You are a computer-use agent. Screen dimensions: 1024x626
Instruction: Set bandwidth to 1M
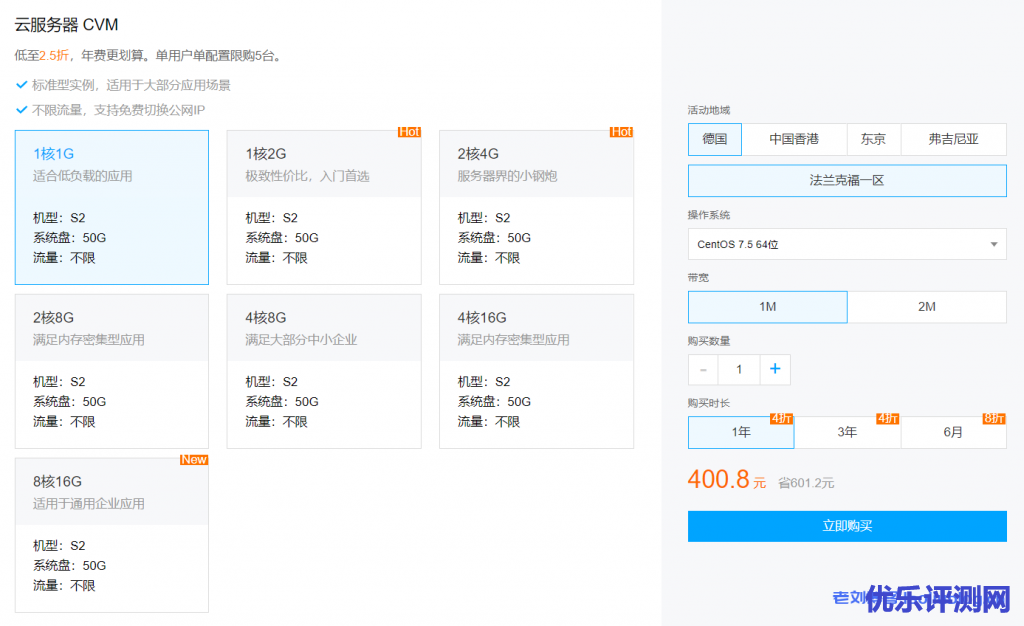(x=767, y=307)
